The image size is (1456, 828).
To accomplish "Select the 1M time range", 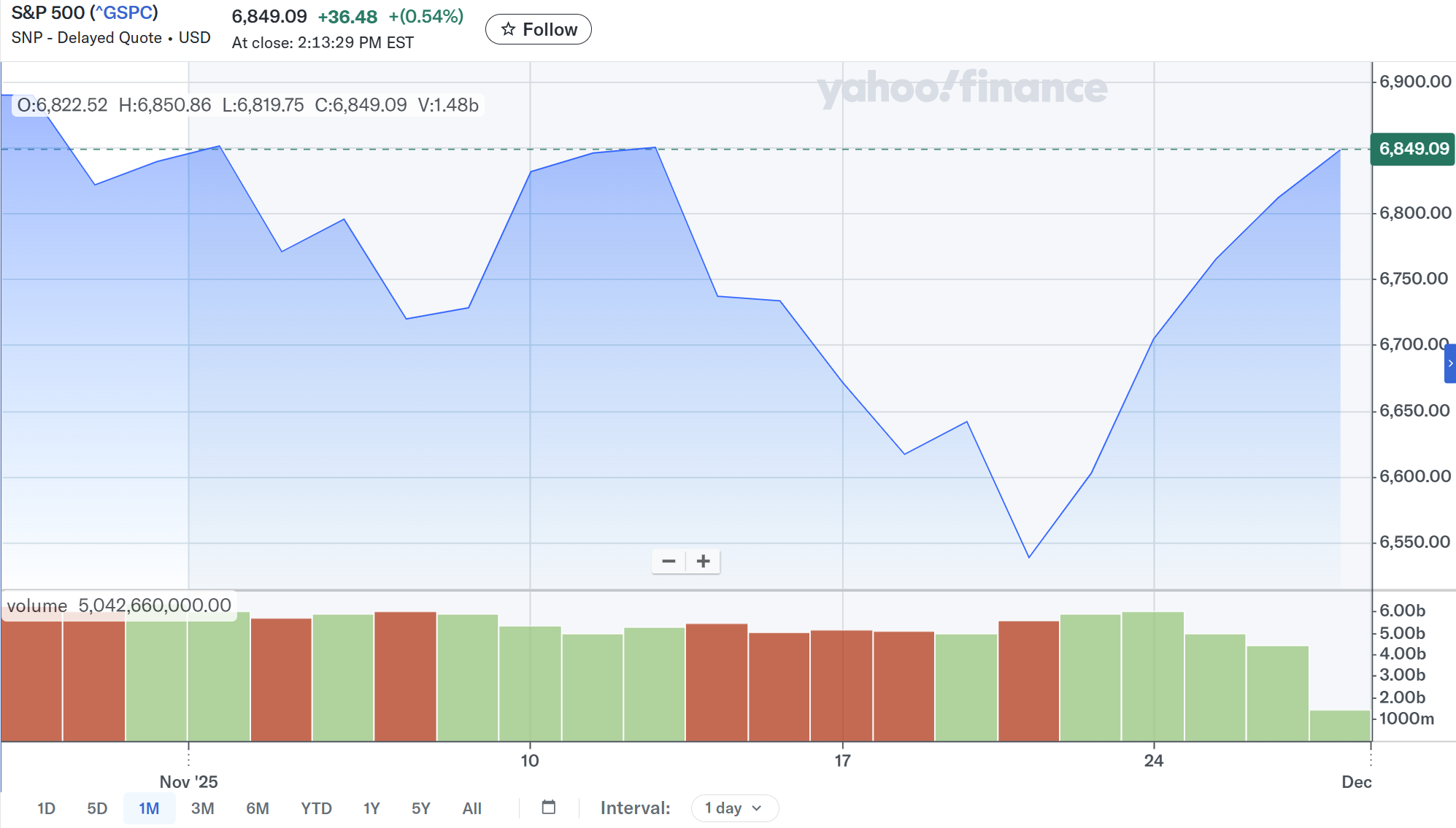I will coord(149,808).
